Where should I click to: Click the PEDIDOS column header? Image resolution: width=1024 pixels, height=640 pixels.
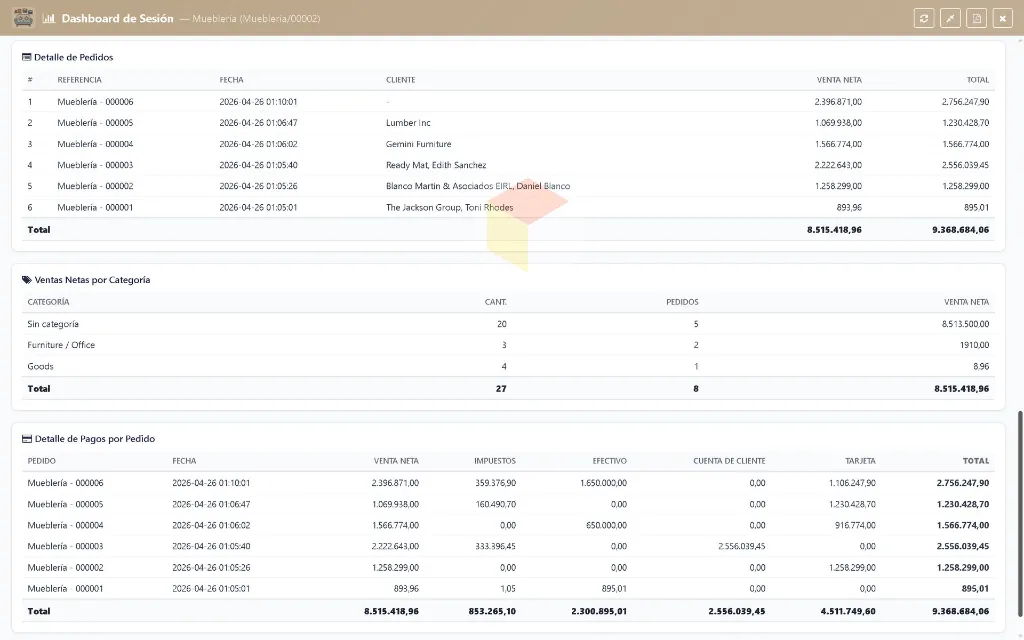(682, 302)
